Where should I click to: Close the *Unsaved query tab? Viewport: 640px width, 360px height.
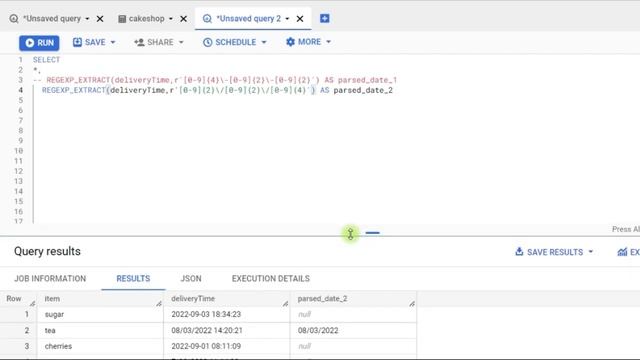100,19
